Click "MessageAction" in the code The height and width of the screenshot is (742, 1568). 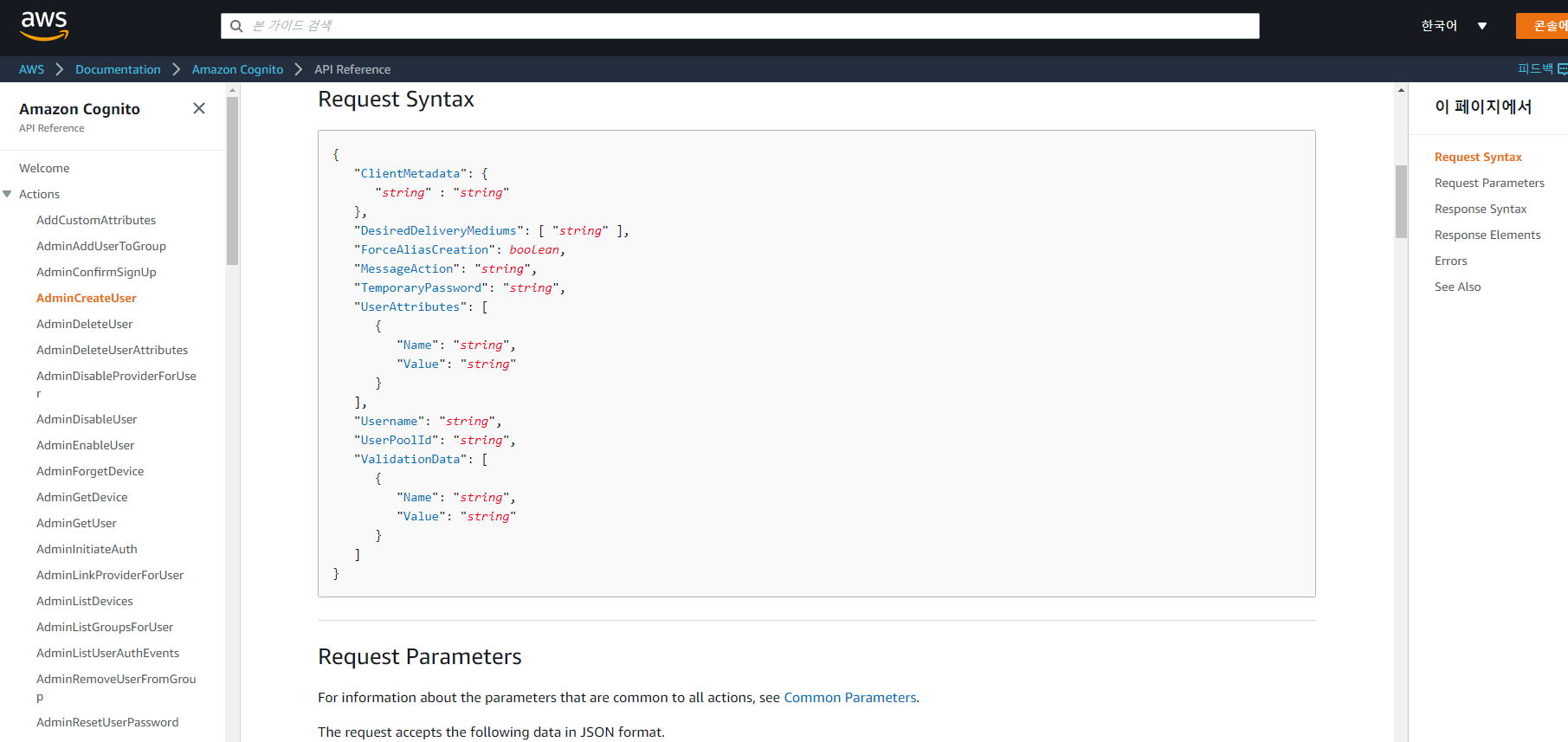[x=407, y=269]
